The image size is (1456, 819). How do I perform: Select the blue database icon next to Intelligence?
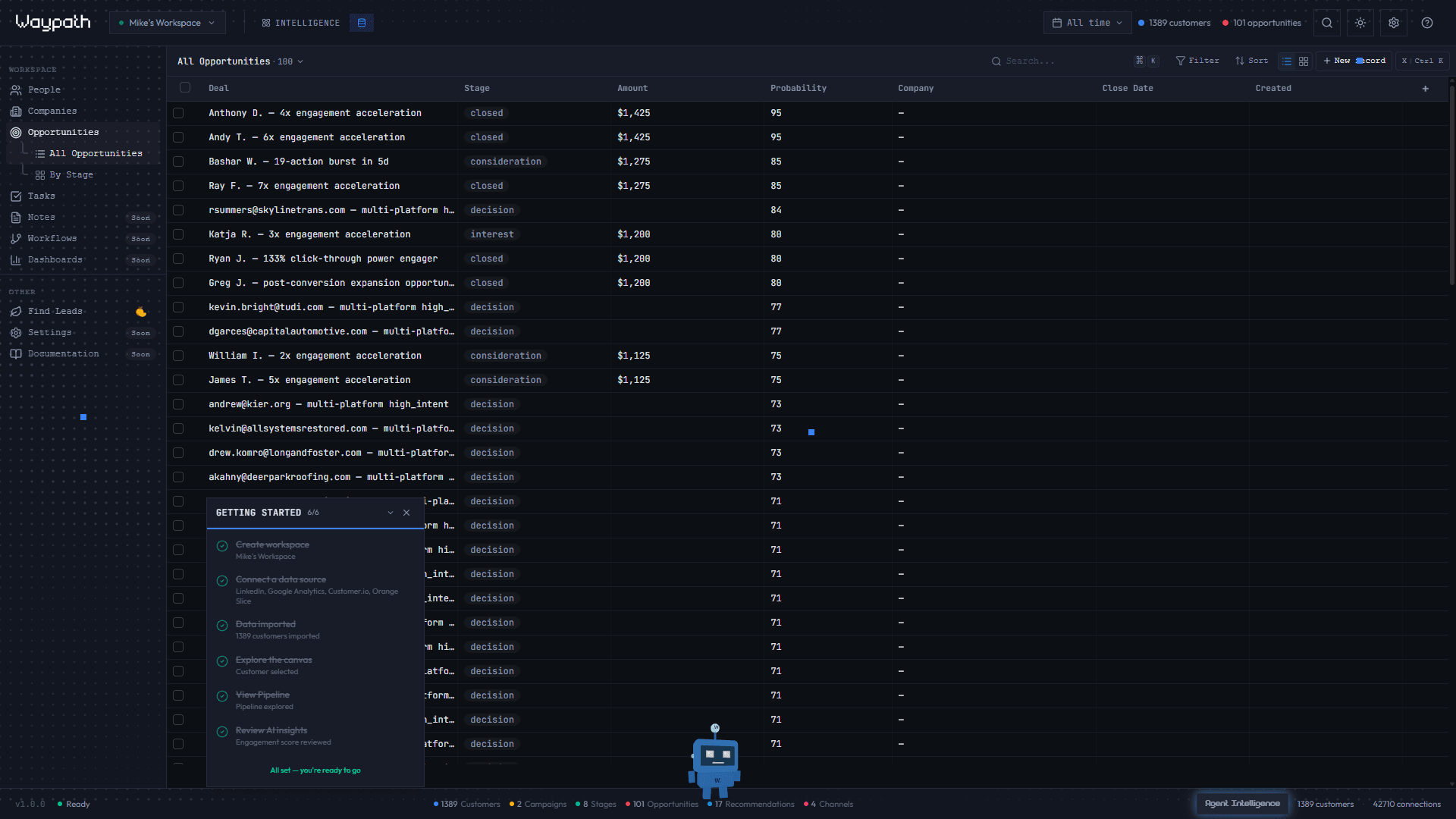point(361,23)
